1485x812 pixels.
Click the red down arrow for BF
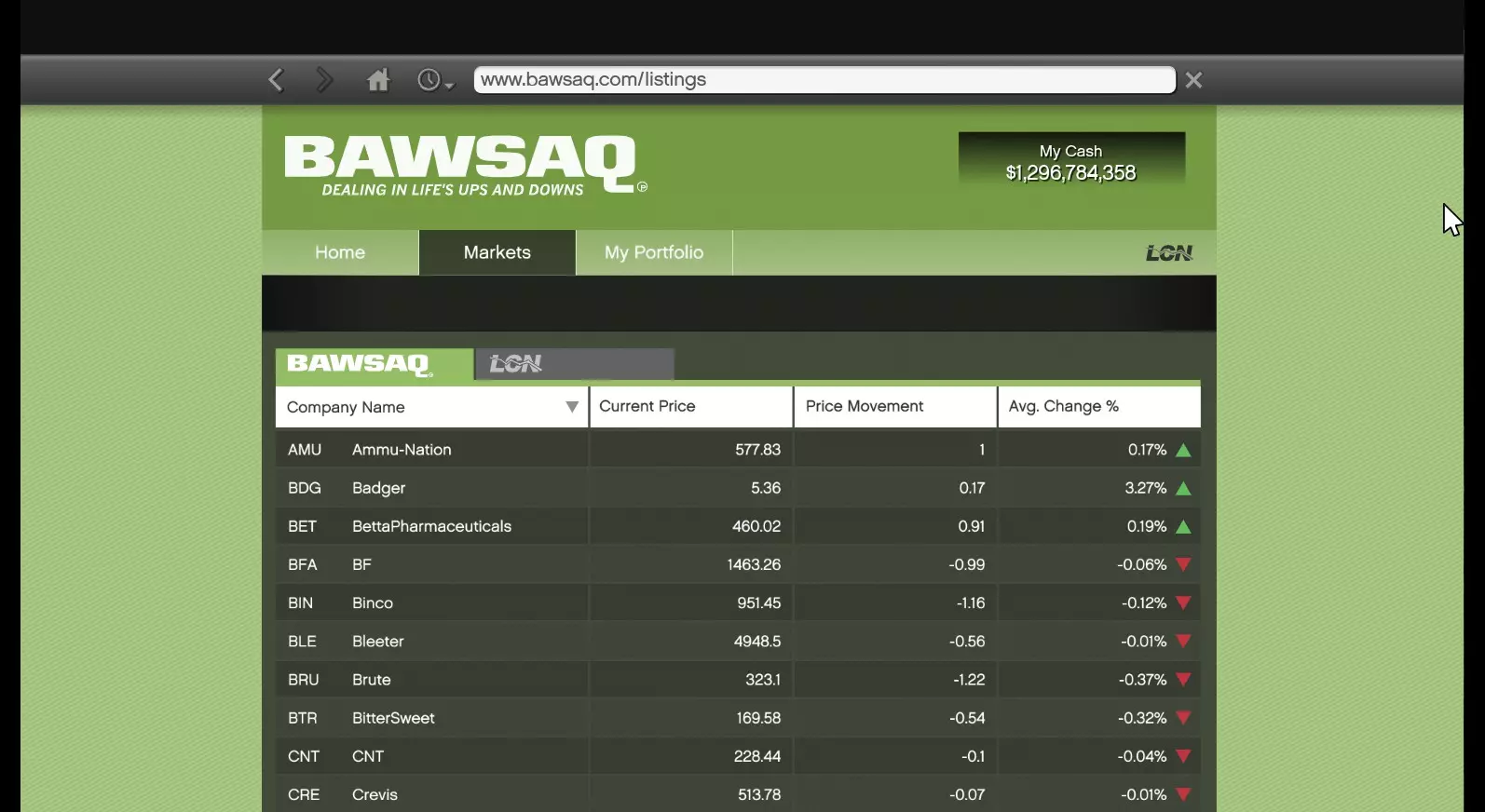click(x=1183, y=564)
